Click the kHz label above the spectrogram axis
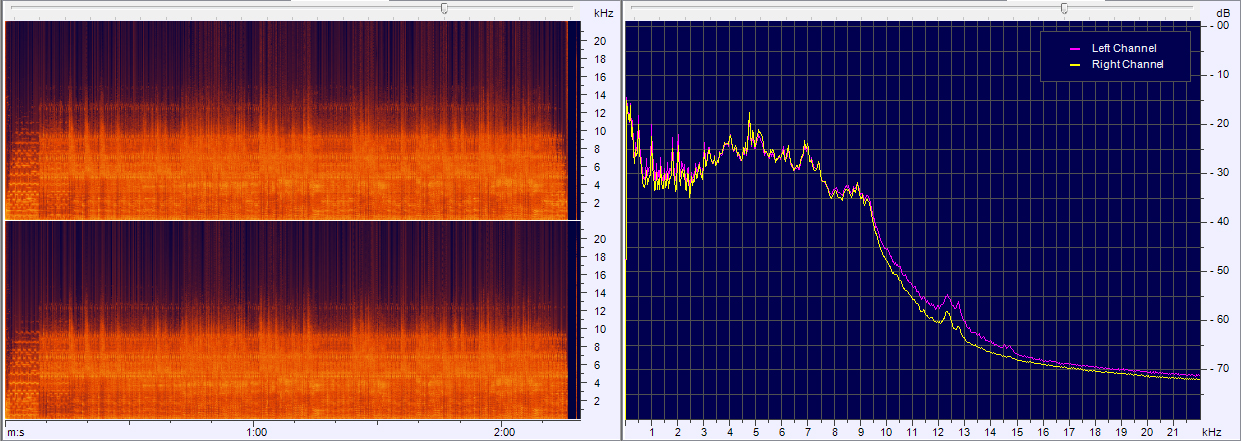The image size is (1241, 441). click(603, 13)
